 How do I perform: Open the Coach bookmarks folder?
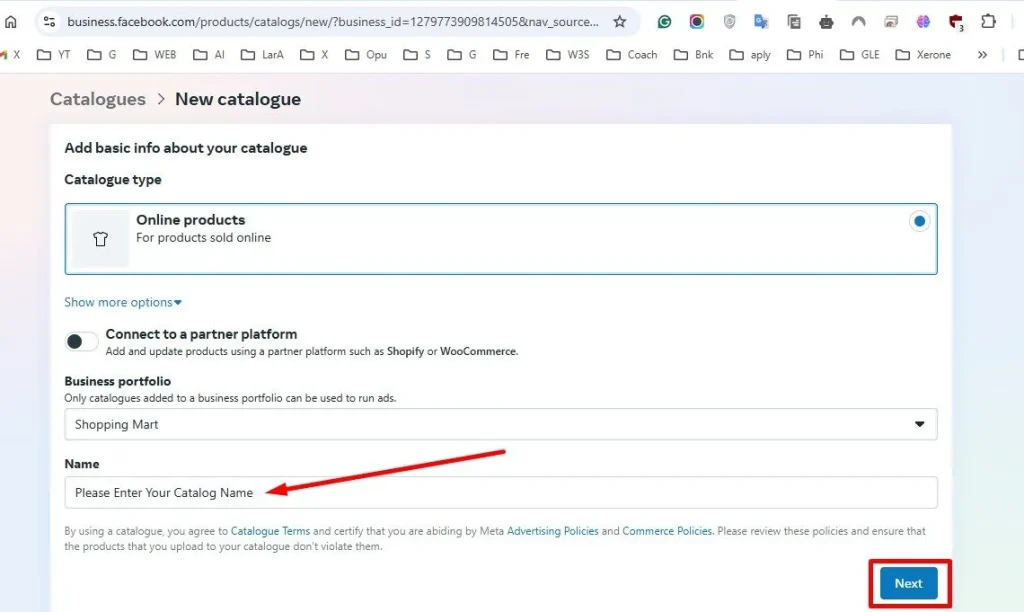tap(632, 55)
